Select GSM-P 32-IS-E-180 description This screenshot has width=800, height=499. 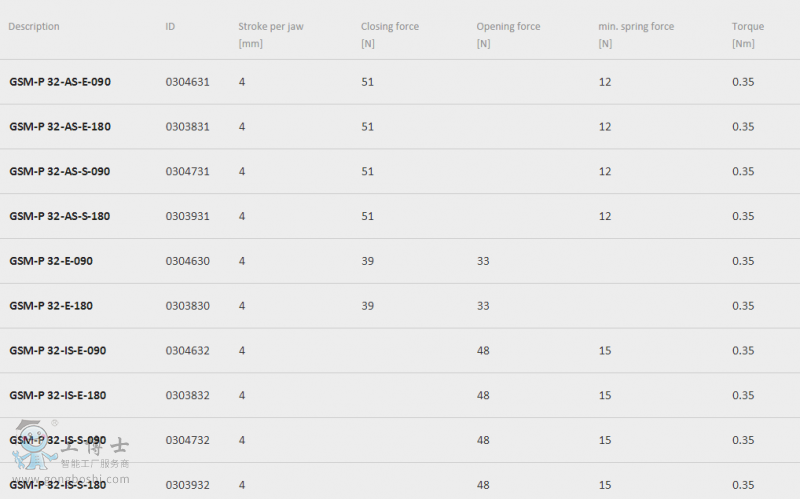pos(58,395)
